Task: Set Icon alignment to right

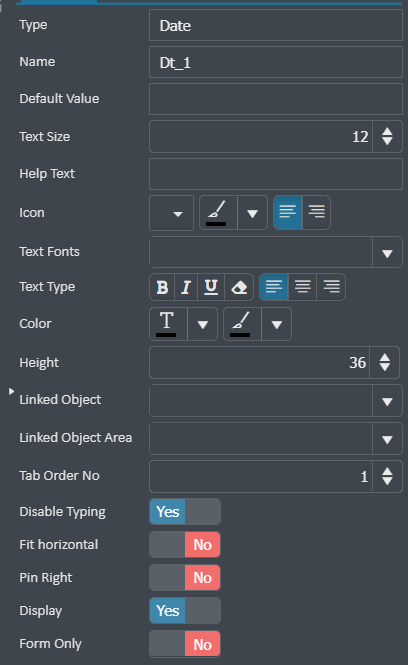Action: tap(316, 212)
